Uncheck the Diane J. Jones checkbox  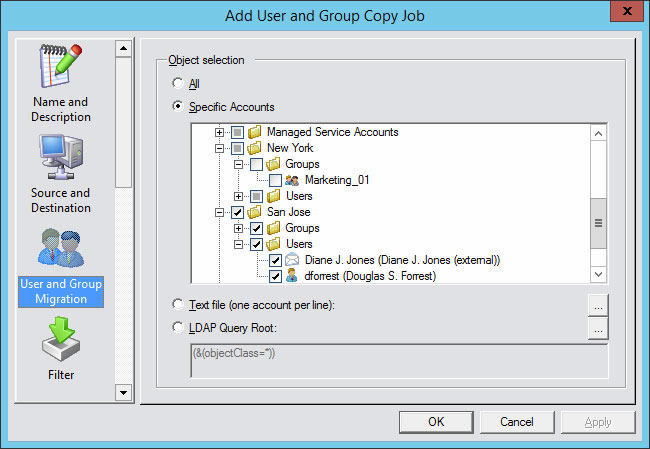(x=275, y=260)
